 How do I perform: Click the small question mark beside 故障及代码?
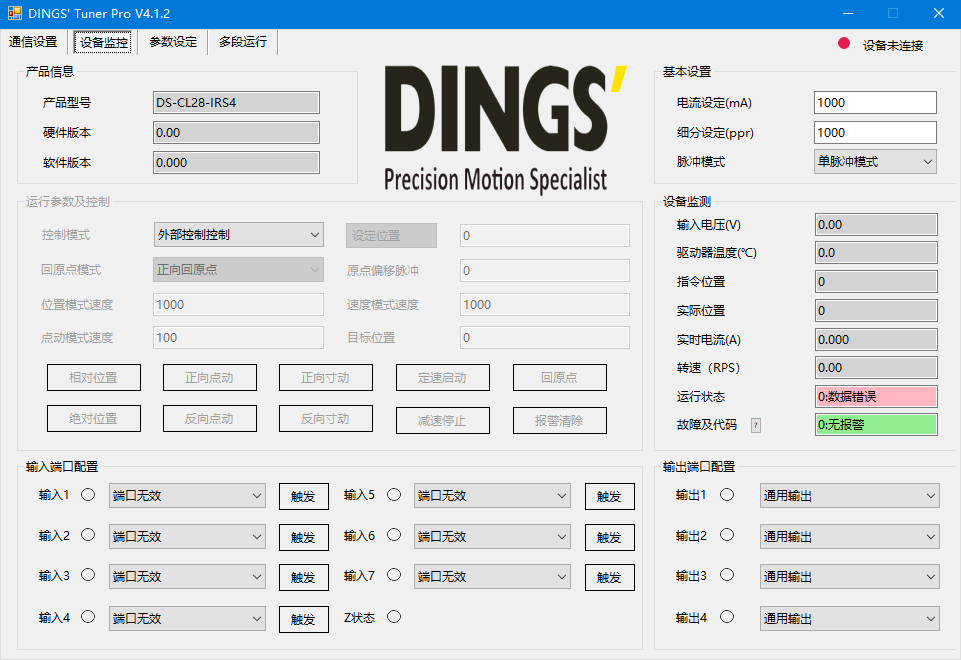[756, 425]
